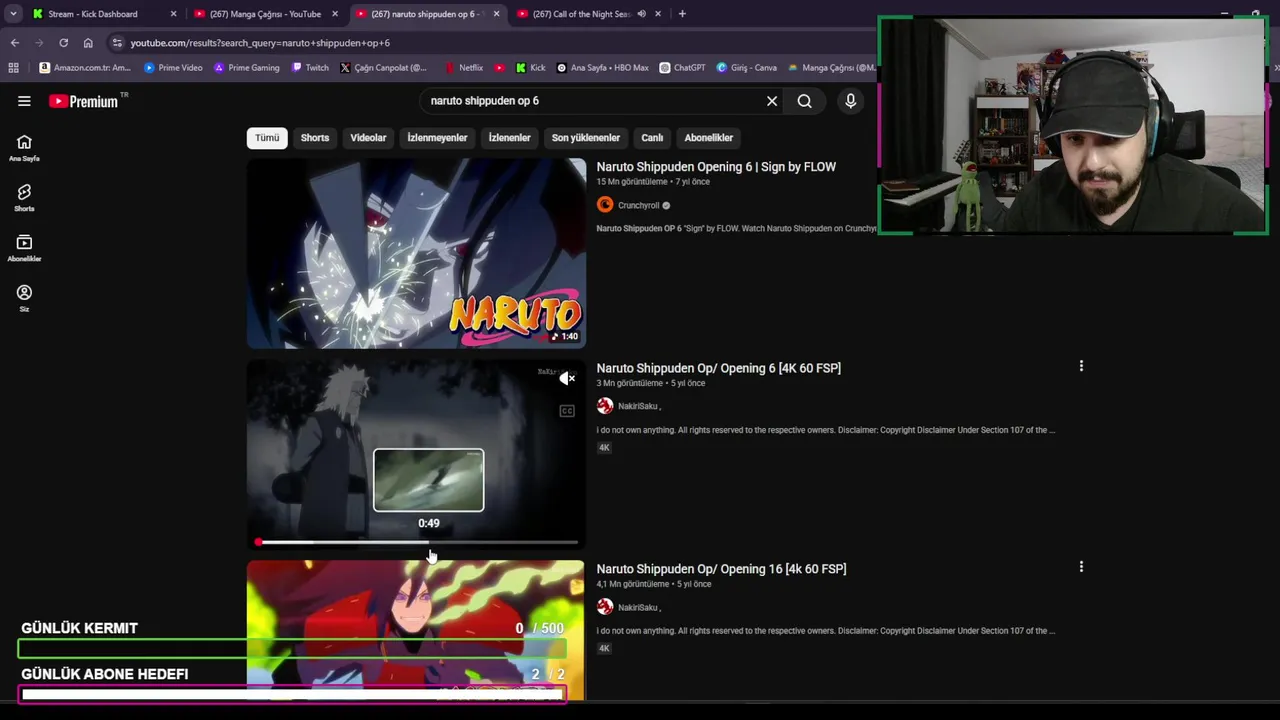Start voice search with the microphone
Screen dimensions: 1280x720
[851, 101]
